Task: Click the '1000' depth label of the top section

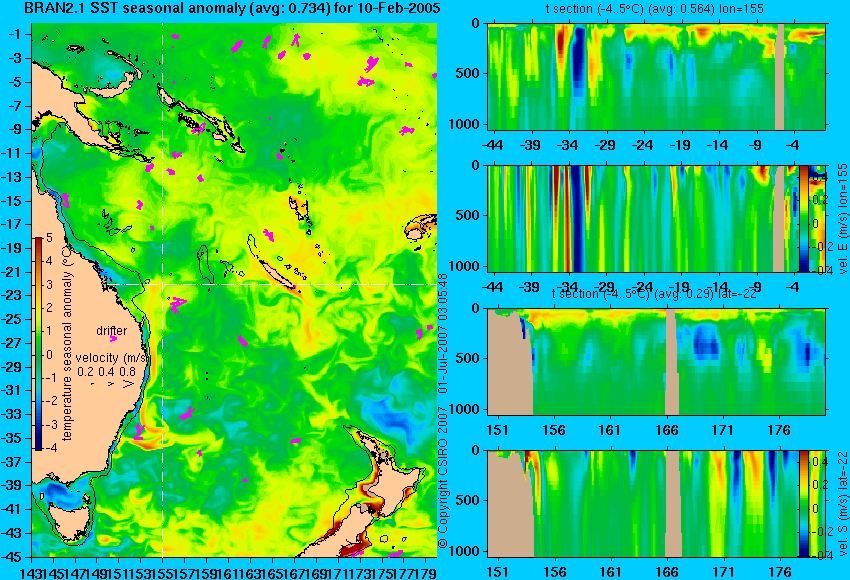Action: tap(465, 124)
